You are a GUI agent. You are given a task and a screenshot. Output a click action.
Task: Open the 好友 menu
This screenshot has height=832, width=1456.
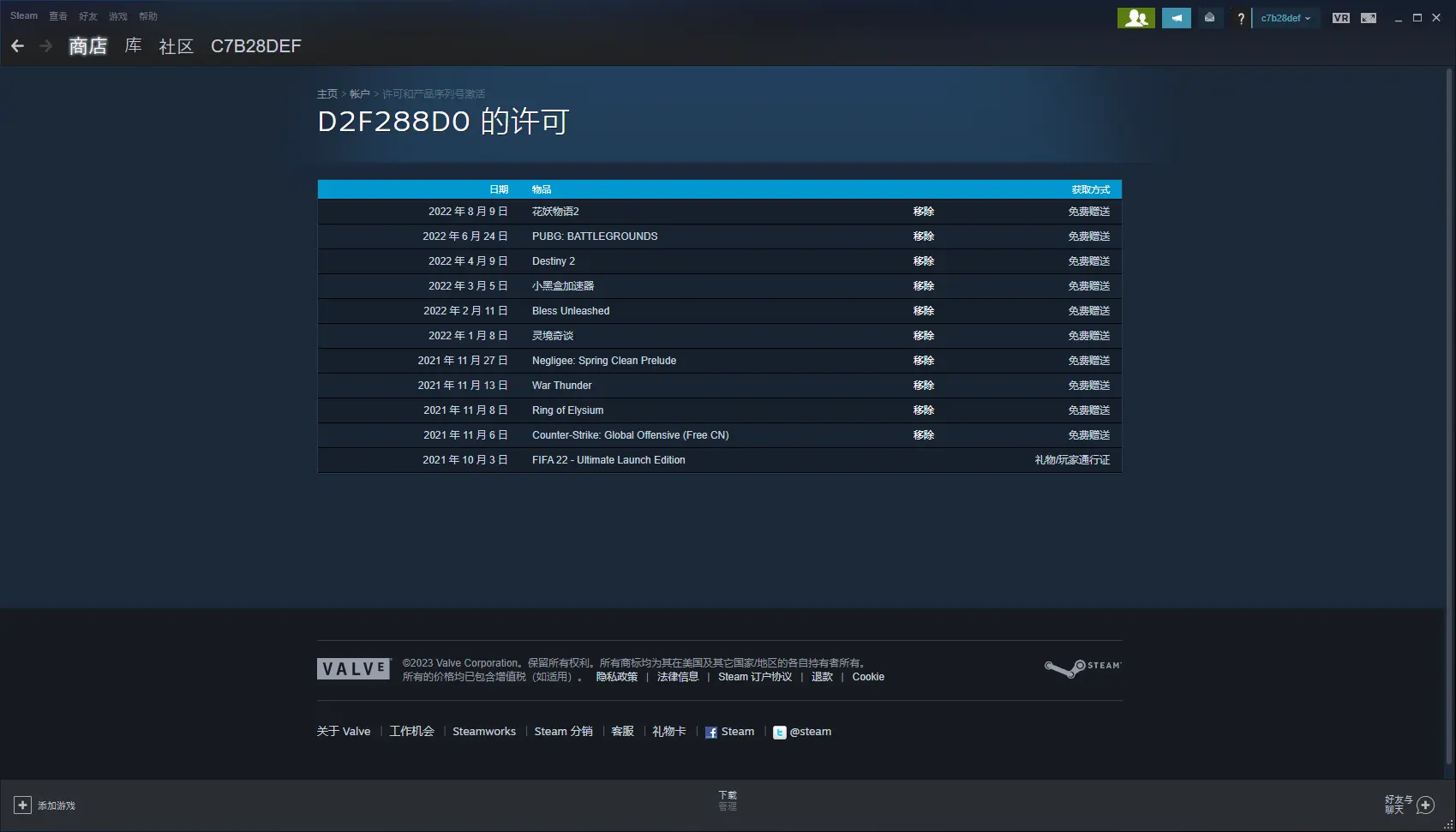pyautogui.click(x=88, y=16)
